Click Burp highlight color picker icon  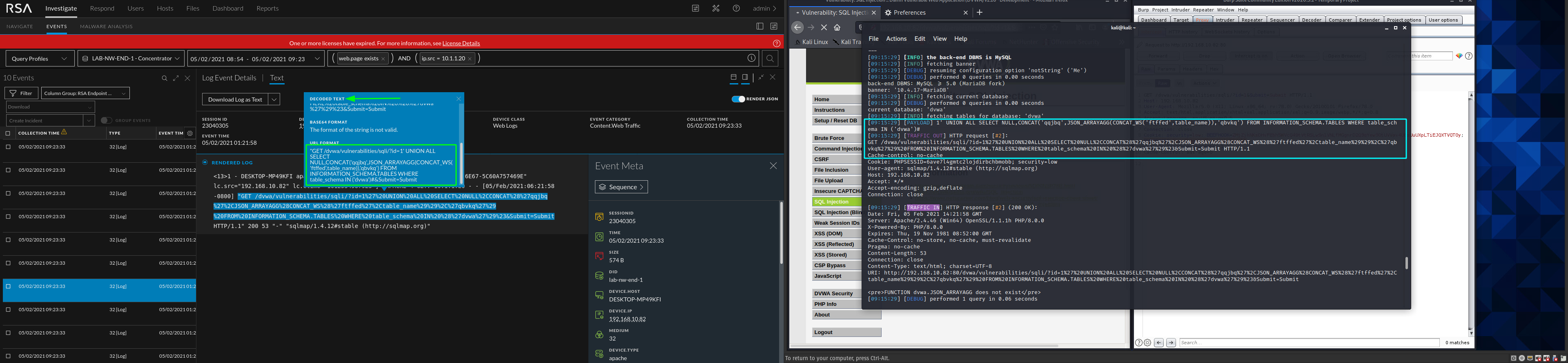tap(1459, 56)
